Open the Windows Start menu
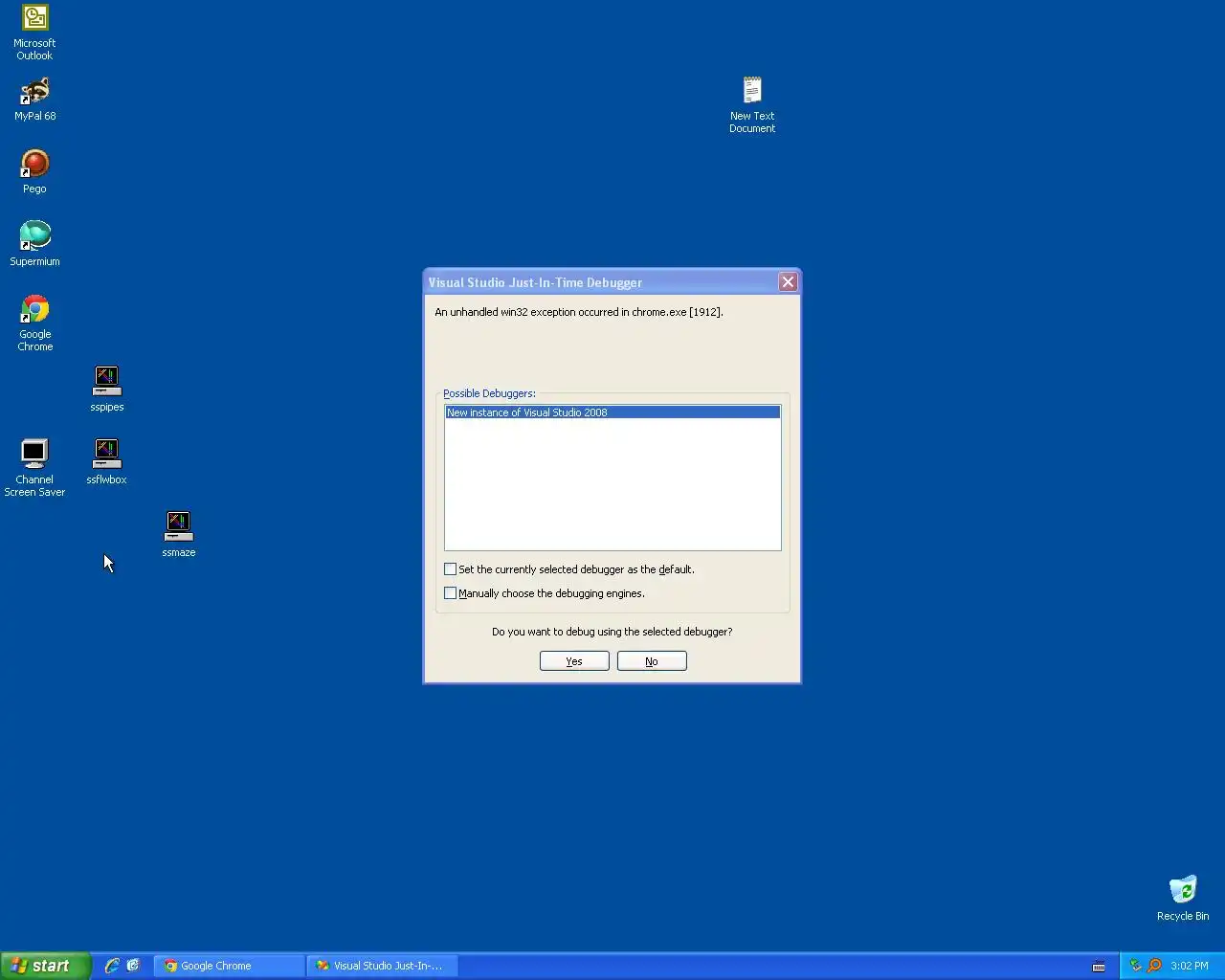Viewport: 1225px width, 980px height. (46, 966)
